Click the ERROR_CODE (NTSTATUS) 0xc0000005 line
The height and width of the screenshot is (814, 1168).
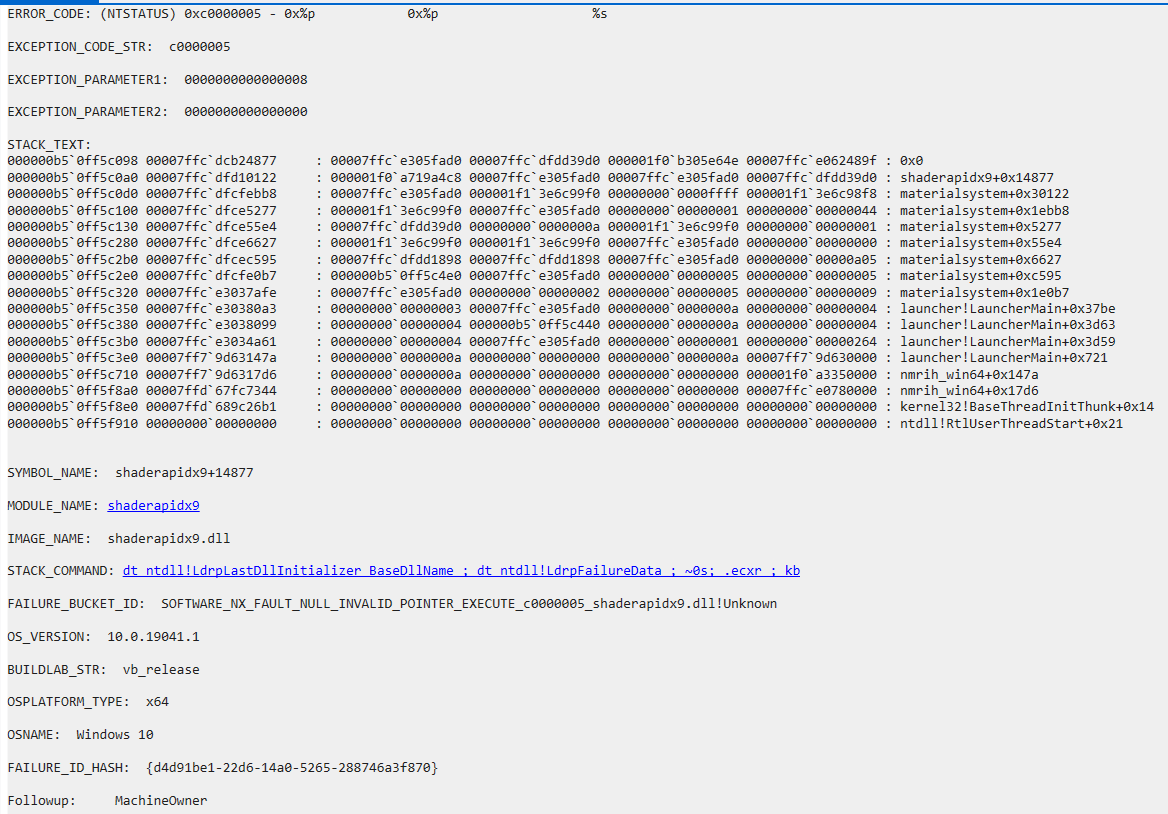[x=307, y=14]
